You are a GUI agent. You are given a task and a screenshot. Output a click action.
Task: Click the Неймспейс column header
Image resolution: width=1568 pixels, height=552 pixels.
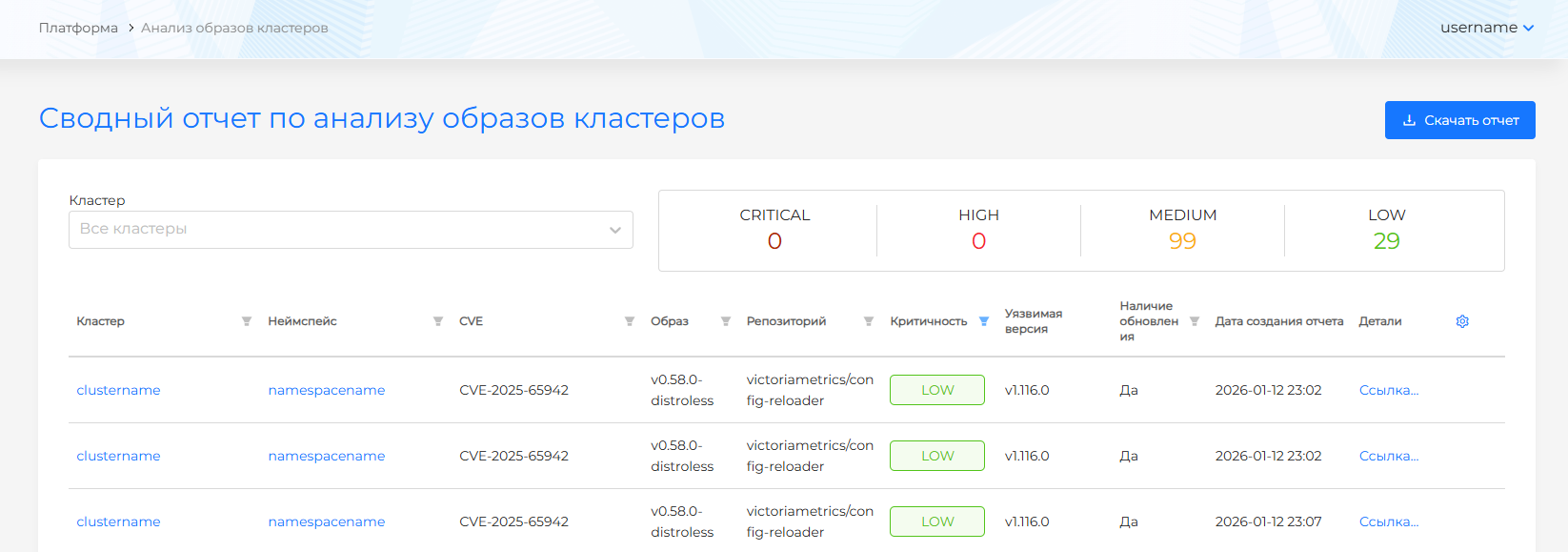tap(302, 321)
